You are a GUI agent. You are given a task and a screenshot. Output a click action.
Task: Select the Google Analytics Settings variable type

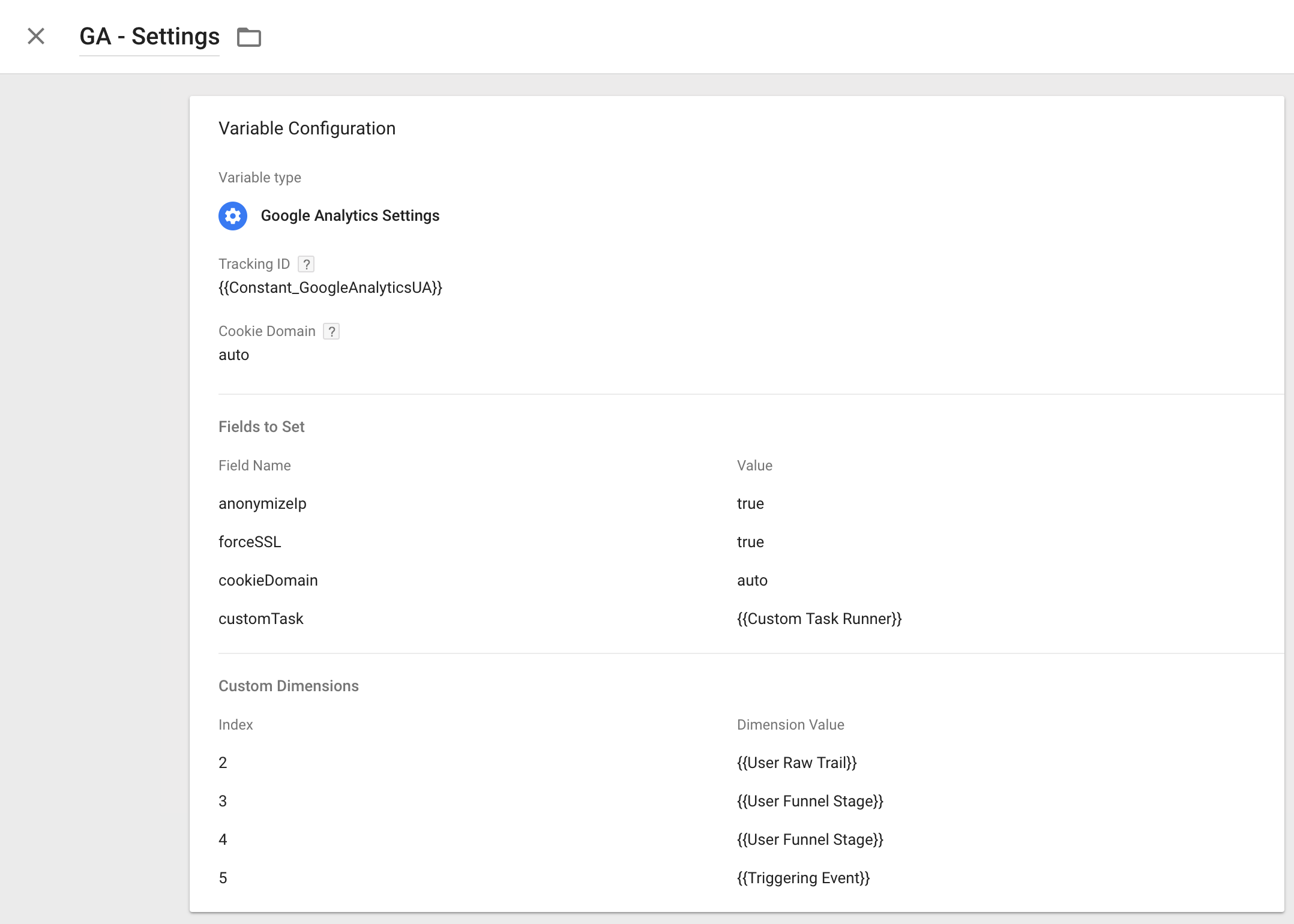pyautogui.click(x=350, y=216)
